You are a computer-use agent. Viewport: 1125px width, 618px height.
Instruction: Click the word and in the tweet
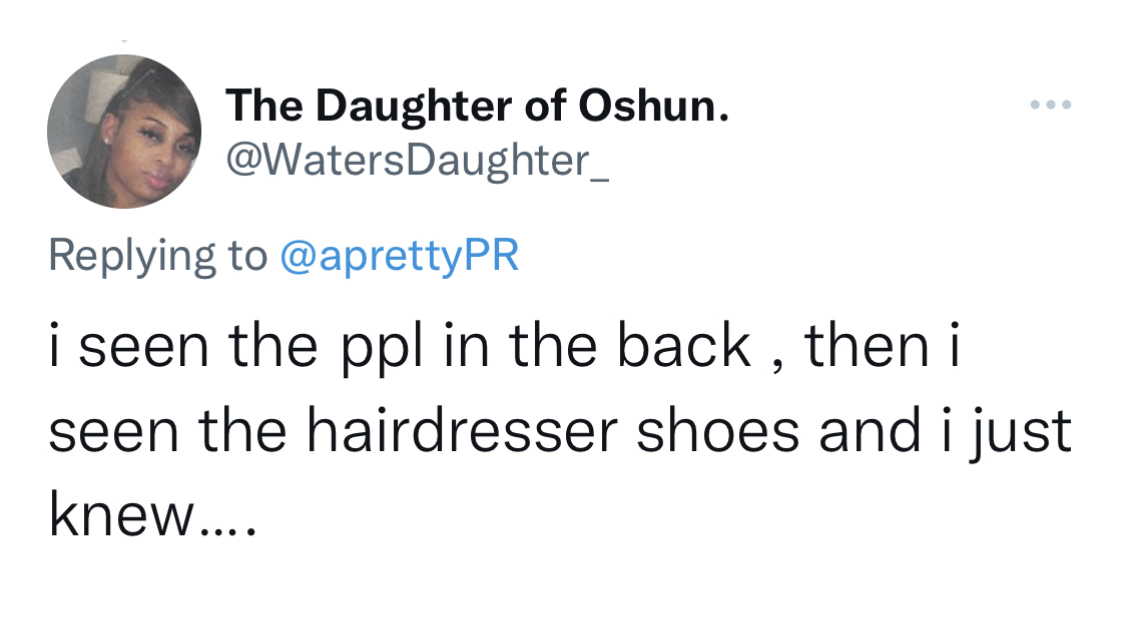[870, 431]
